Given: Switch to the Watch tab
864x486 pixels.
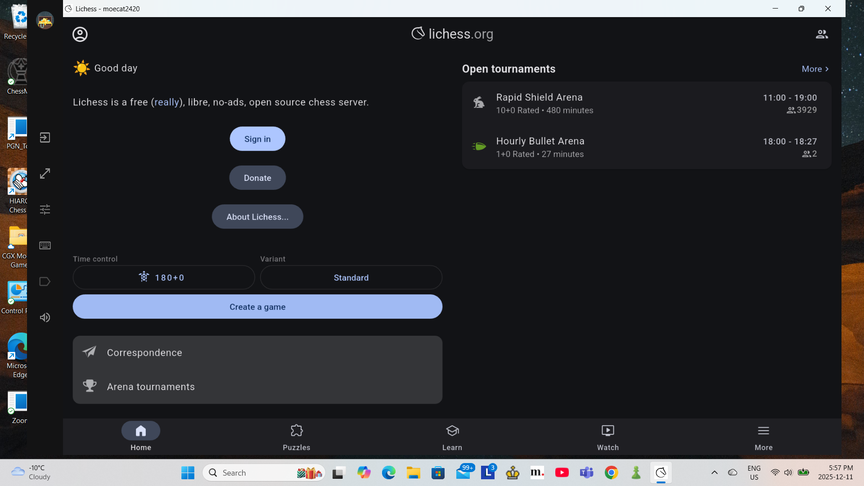Looking at the screenshot, I should point(608,437).
